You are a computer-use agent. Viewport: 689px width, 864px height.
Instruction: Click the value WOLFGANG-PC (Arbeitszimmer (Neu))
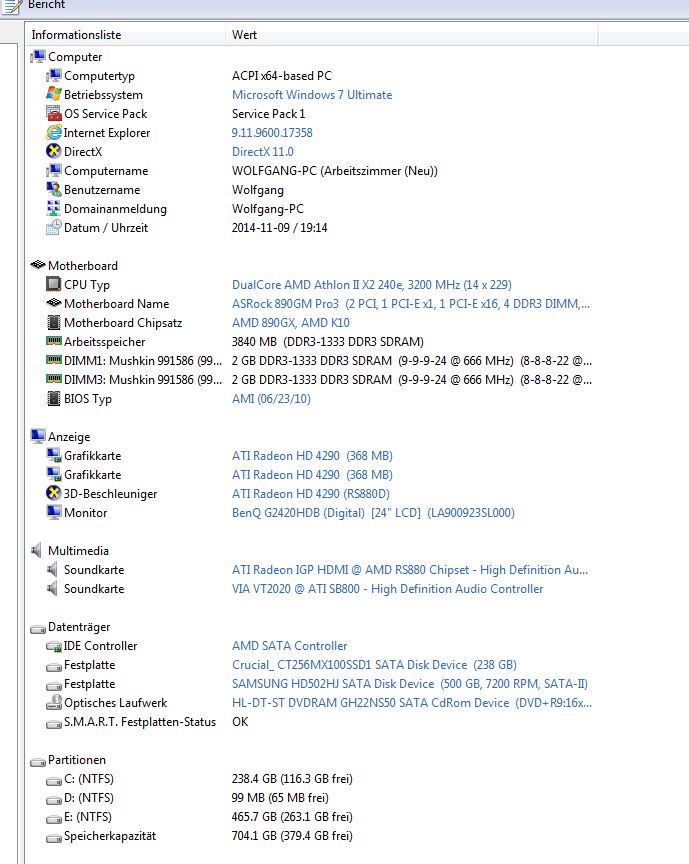coord(335,171)
